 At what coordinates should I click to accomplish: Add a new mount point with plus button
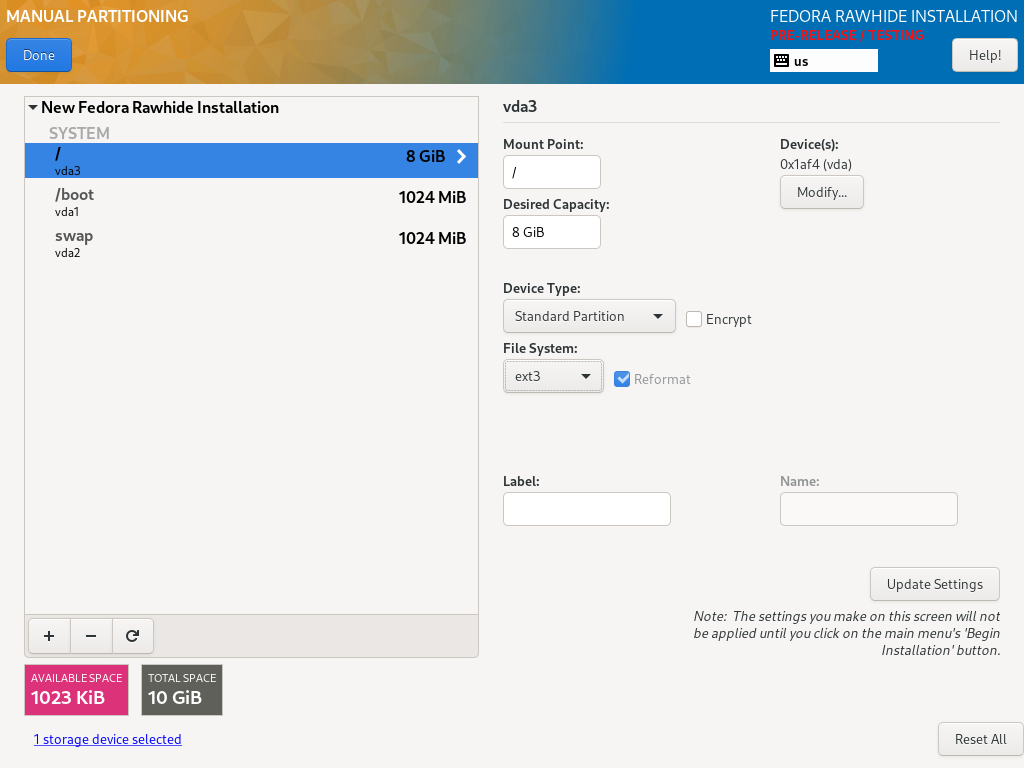pos(49,636)
